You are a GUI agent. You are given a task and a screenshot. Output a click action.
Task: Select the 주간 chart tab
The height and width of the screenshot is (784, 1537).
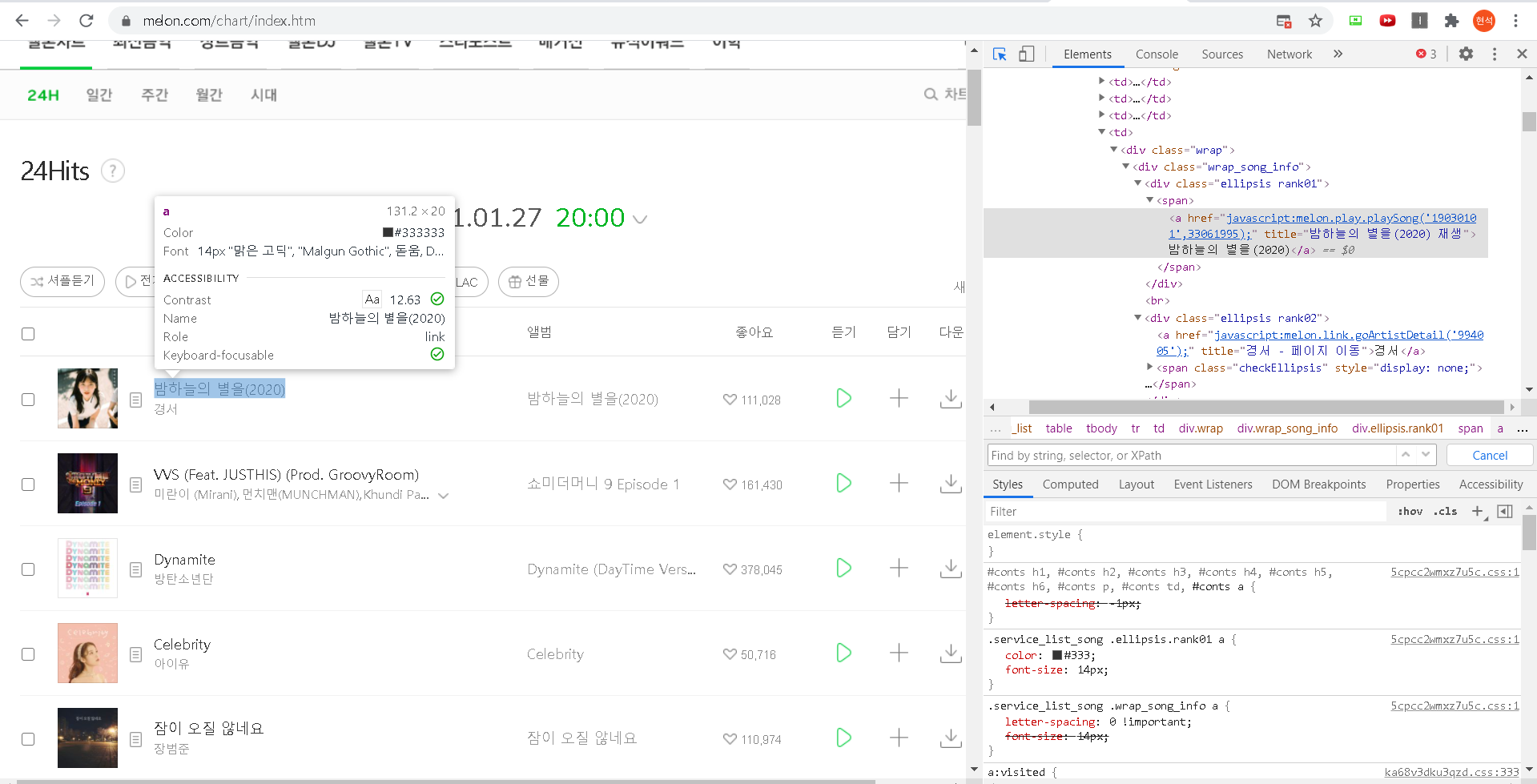pos(155,94)
